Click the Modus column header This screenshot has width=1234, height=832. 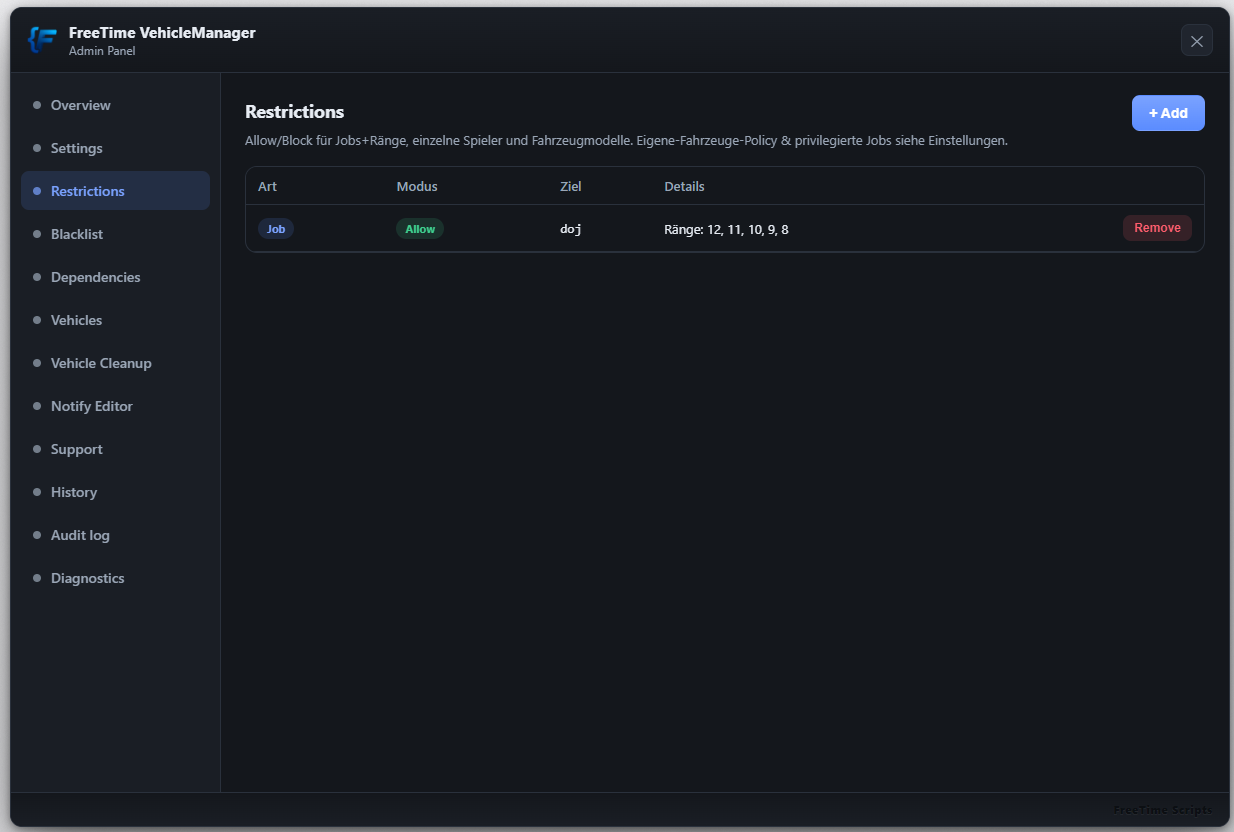[x=417, y=187]
